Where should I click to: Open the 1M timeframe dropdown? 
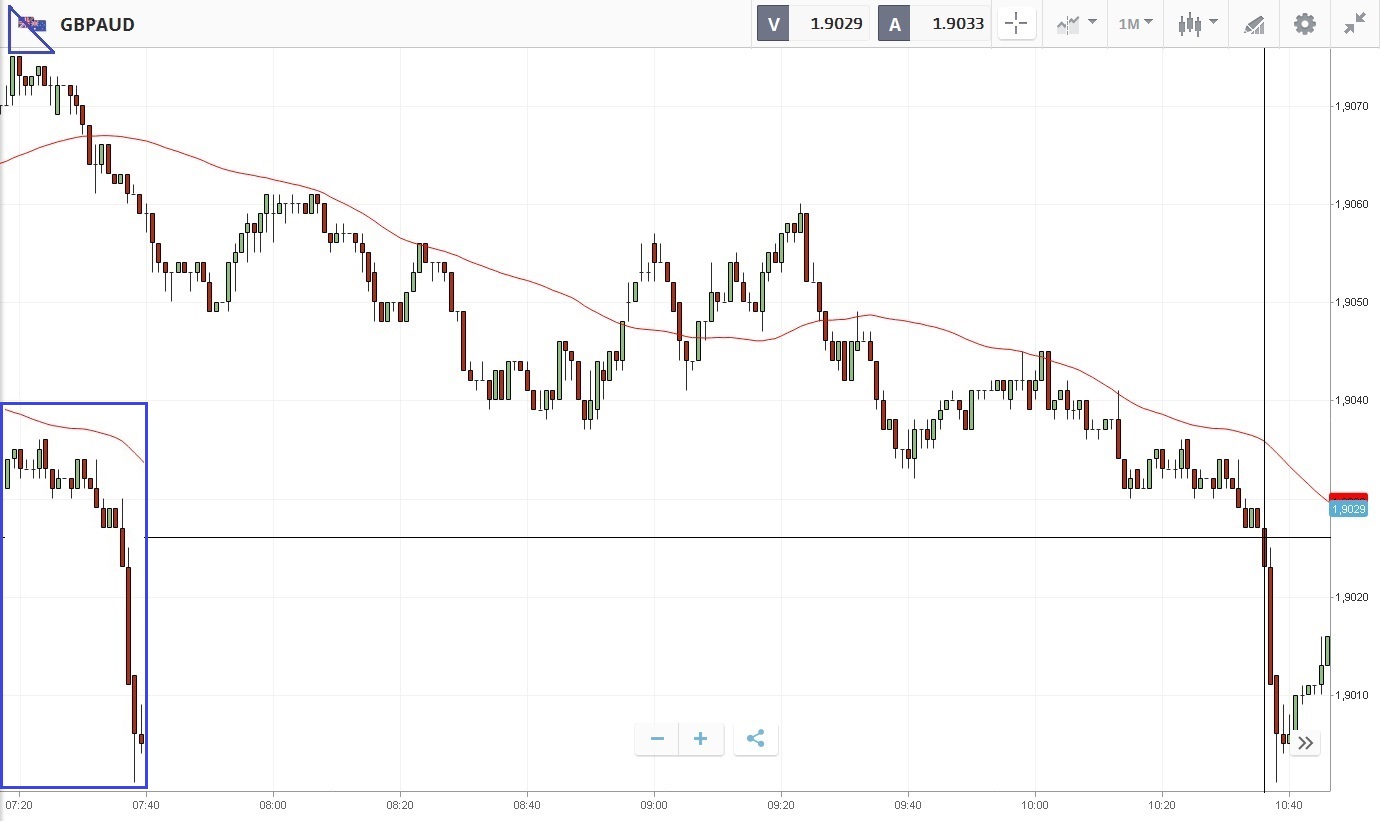click(x=1135, y=24)
